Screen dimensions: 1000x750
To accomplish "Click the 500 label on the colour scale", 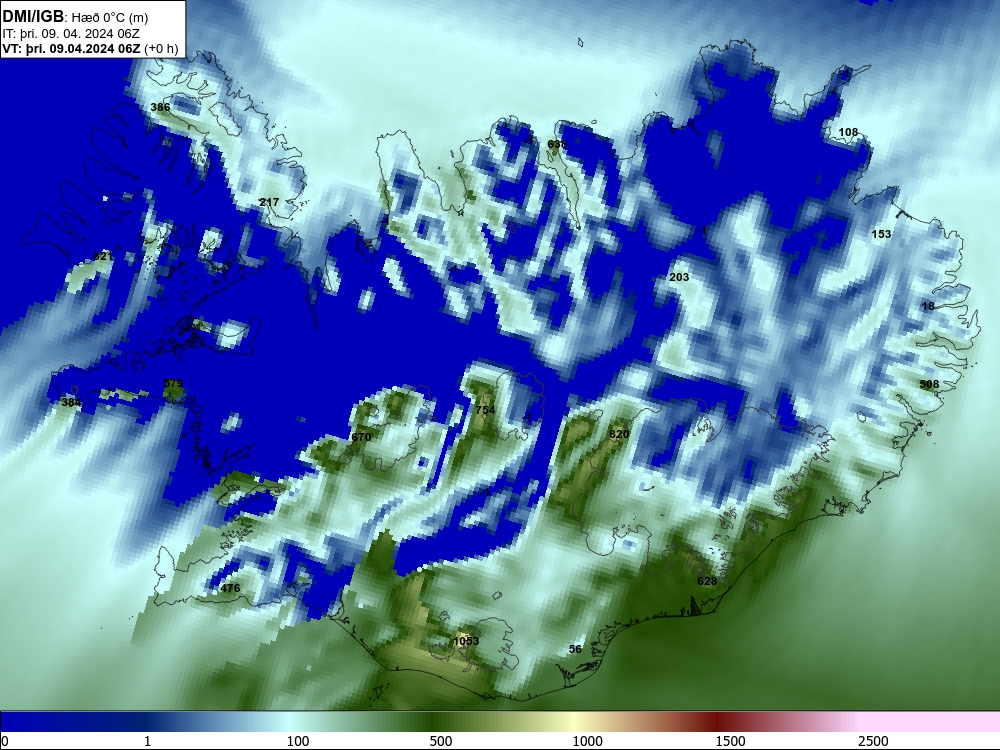I will [441, 741].
